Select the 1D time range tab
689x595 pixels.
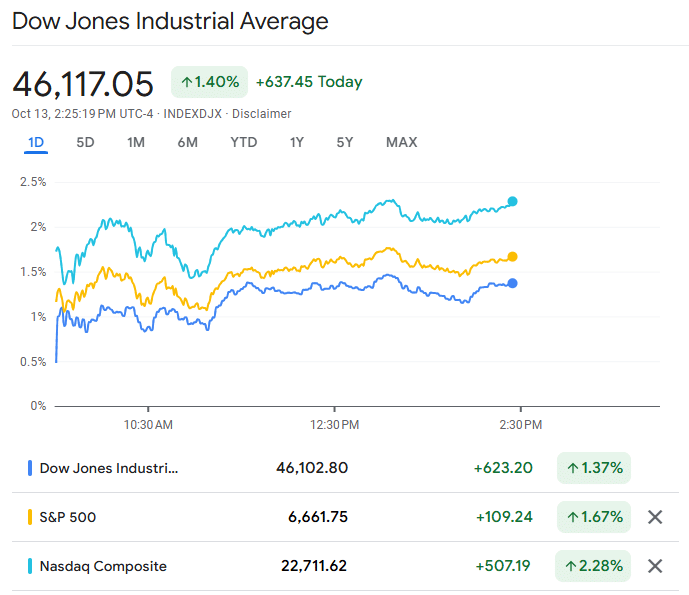pyautogui.click(x=36, y=142)
